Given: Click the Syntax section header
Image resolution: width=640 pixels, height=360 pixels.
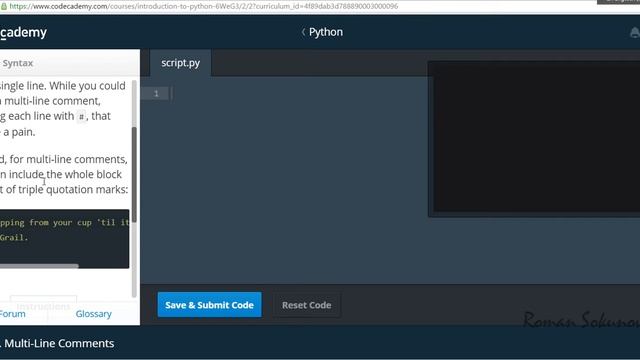Looking at the screenshot, I should click(18, 63).
